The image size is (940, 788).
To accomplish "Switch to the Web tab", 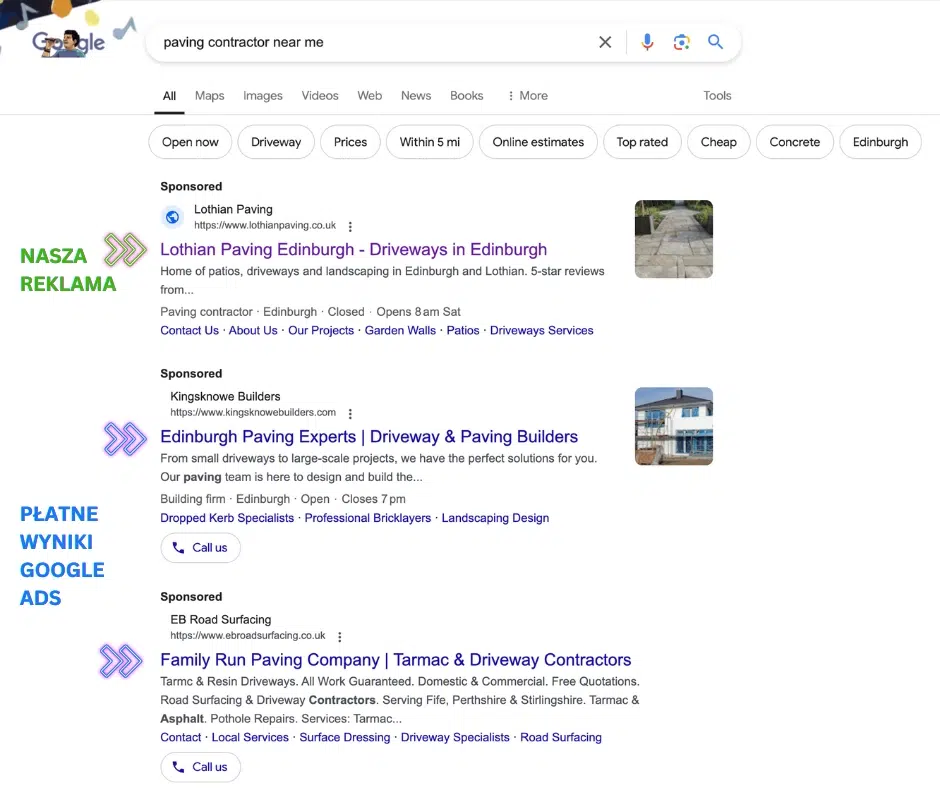I will pos(369,96).
